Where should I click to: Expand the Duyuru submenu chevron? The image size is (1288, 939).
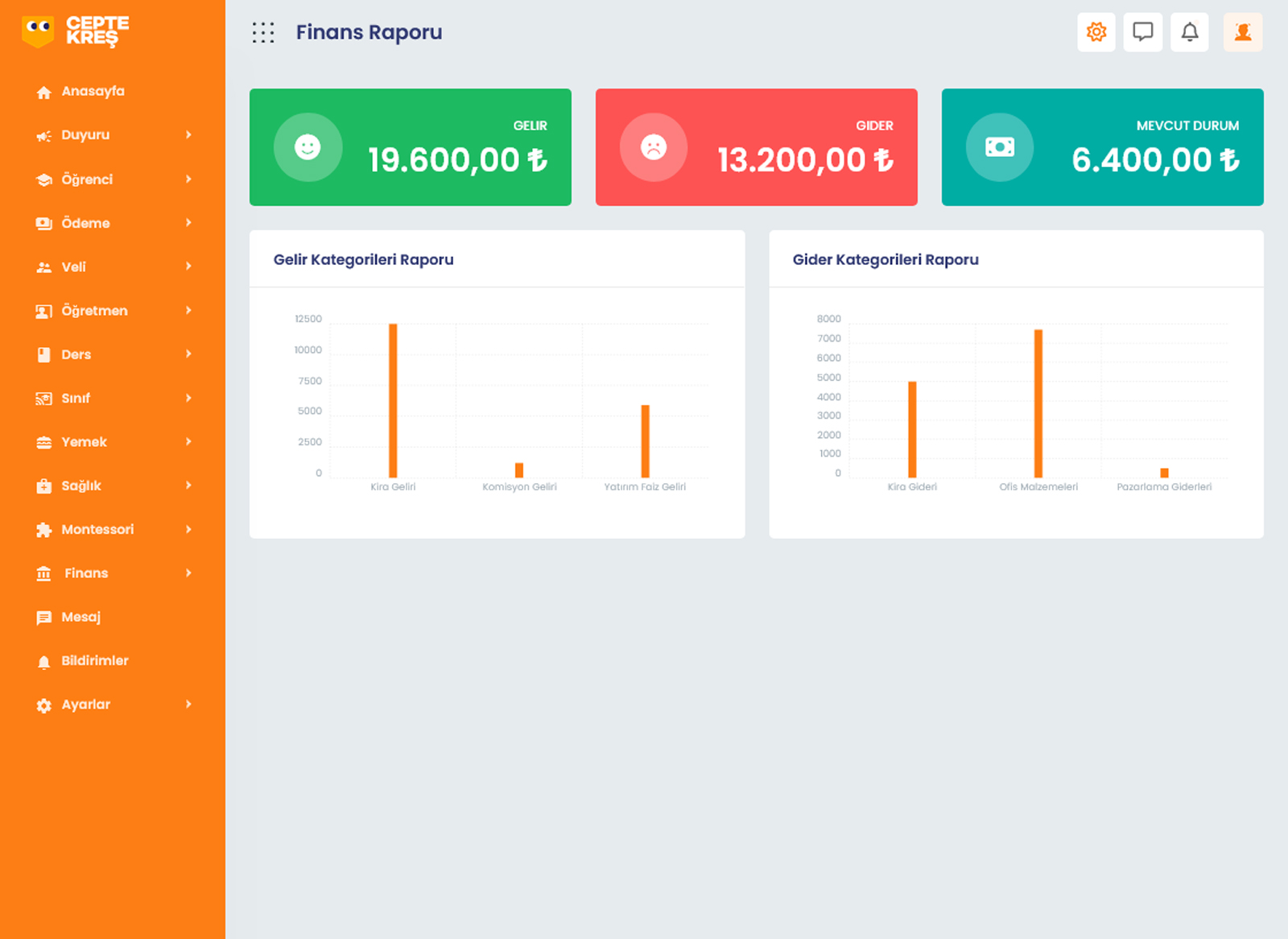click(188, 134)
